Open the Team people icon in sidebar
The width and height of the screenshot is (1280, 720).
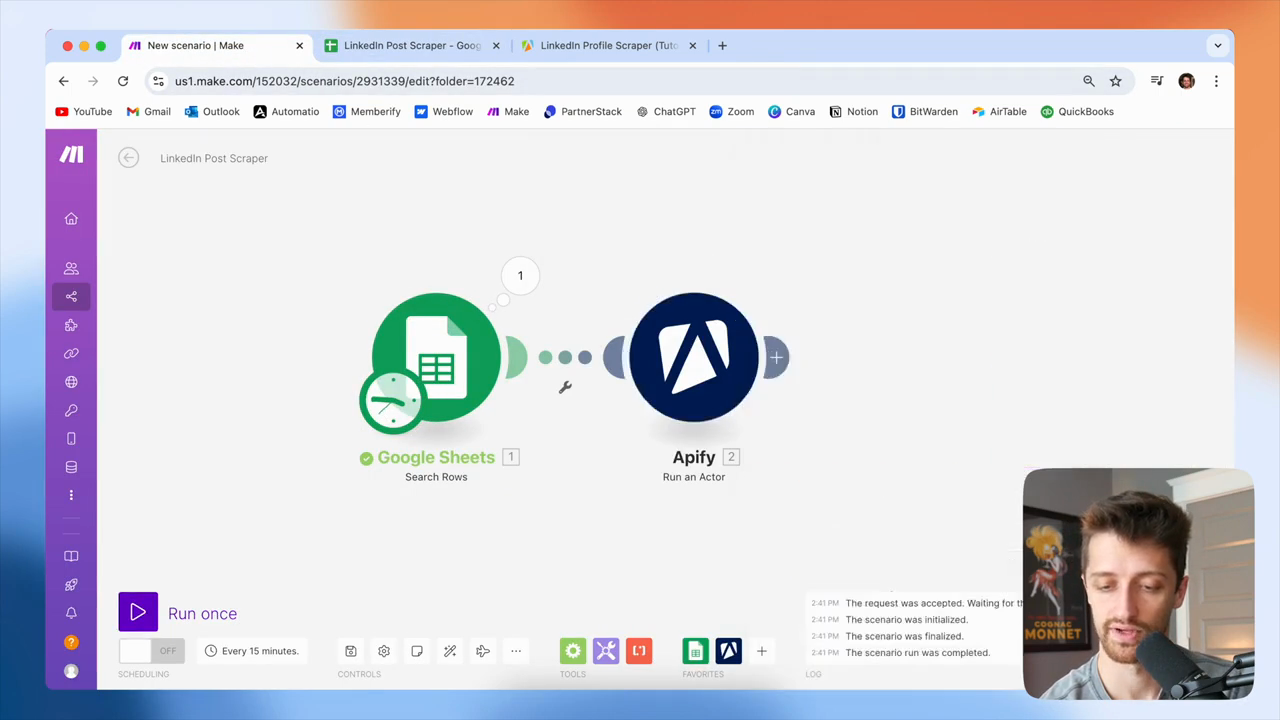click(x=71, y=268)
